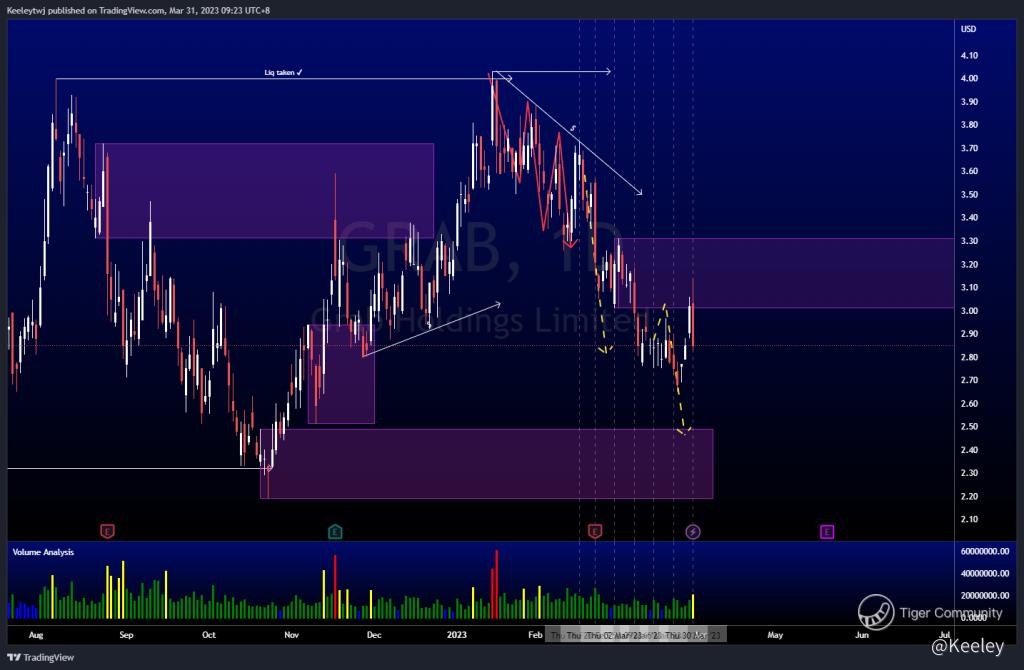The height and width of the screenshot is (670, 1024).
Task: Click the tall red volume bar in mid-January
Action: click(496, 584)
